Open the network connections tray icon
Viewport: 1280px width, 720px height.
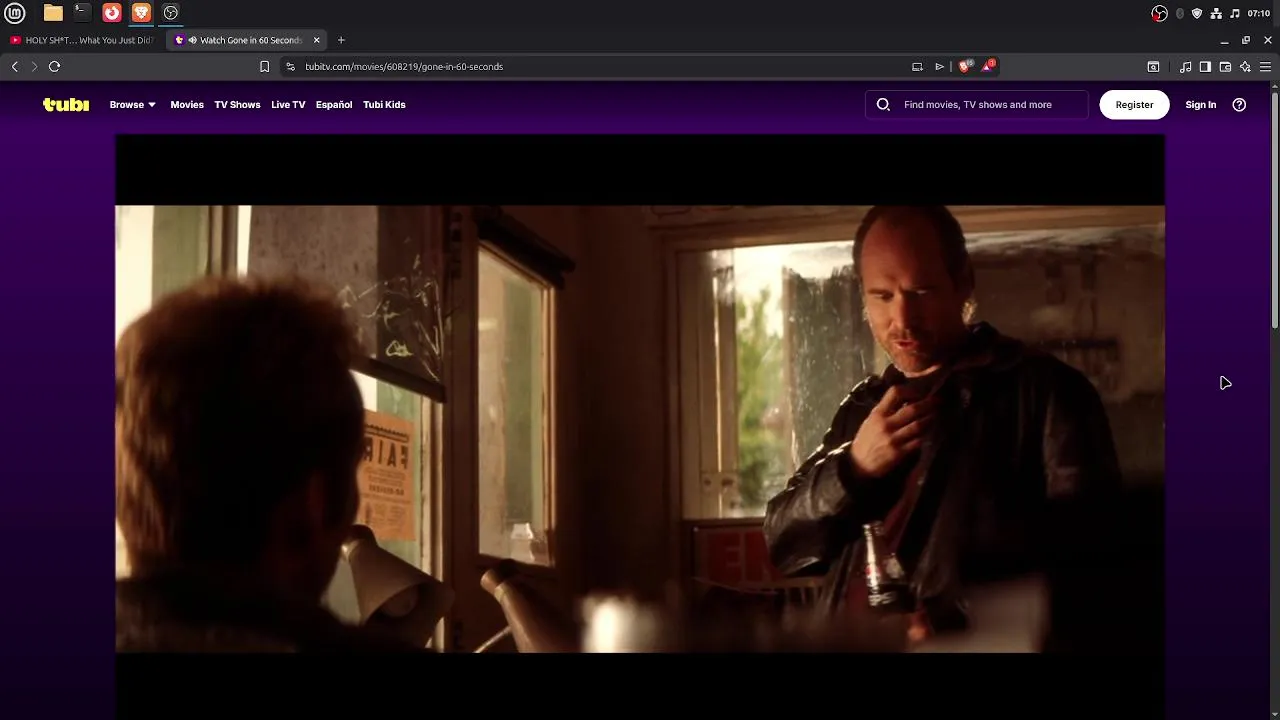tap(1216, 13)
